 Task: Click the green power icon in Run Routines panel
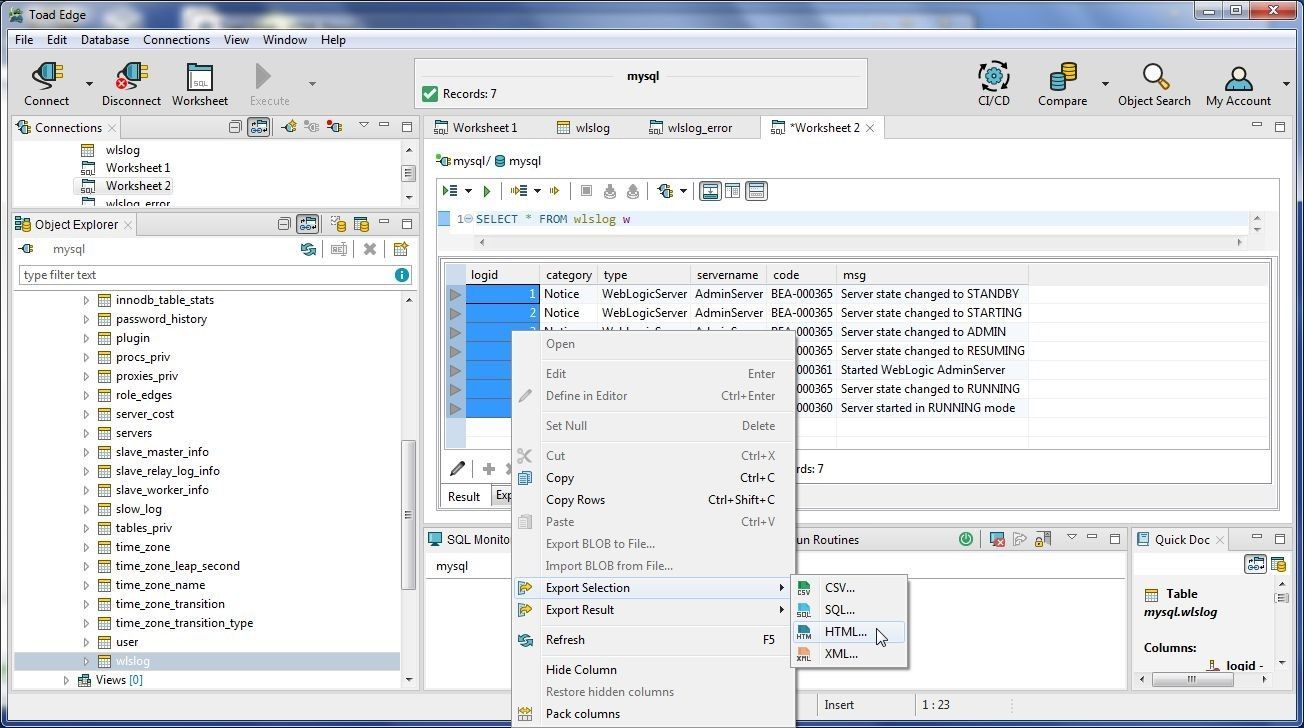(x=965, y=539)
